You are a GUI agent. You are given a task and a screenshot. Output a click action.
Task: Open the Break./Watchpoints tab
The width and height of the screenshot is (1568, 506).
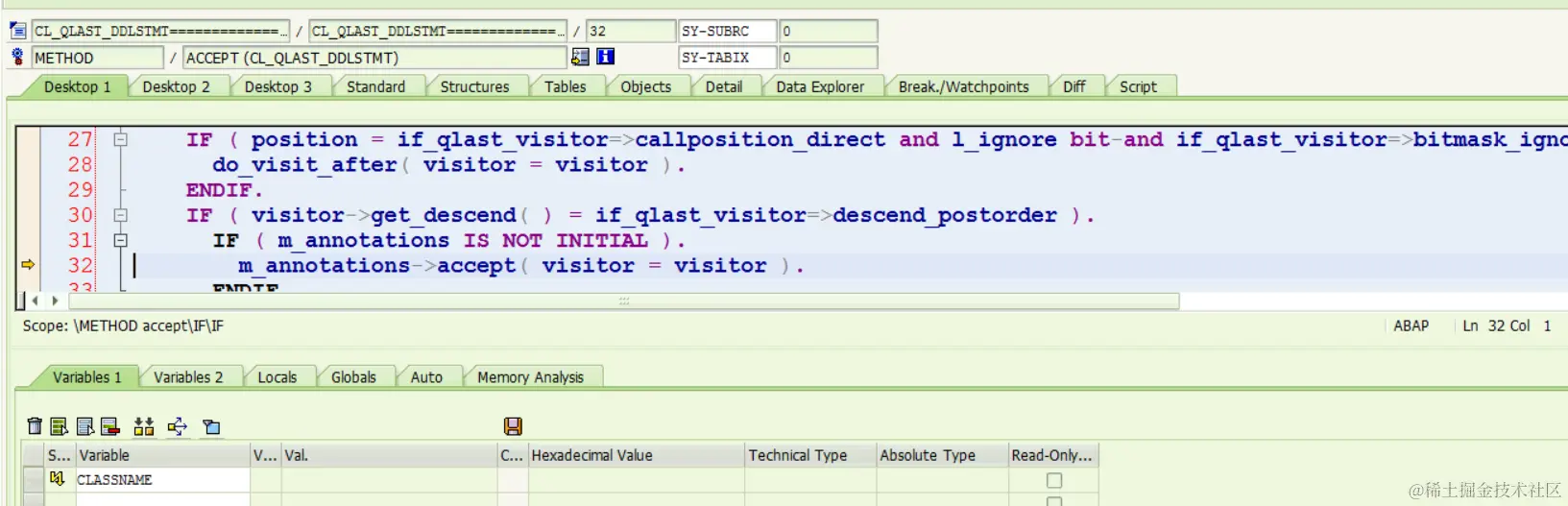(963, 86)
